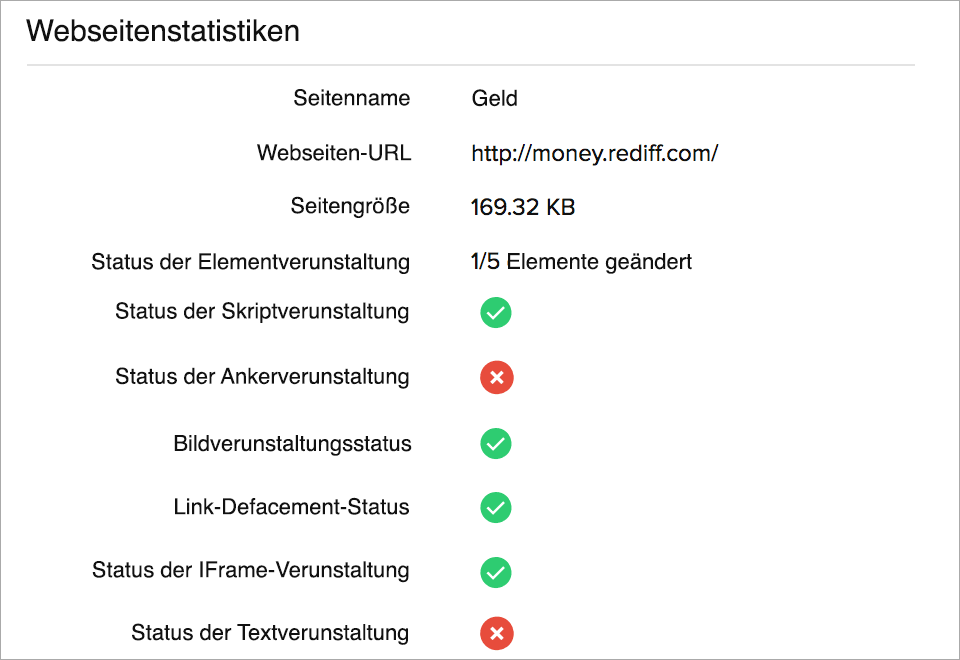The image size is (960, 660).
Task: Click the 'Status der Ankerverunstaltung' label
Action: point(262,377)
